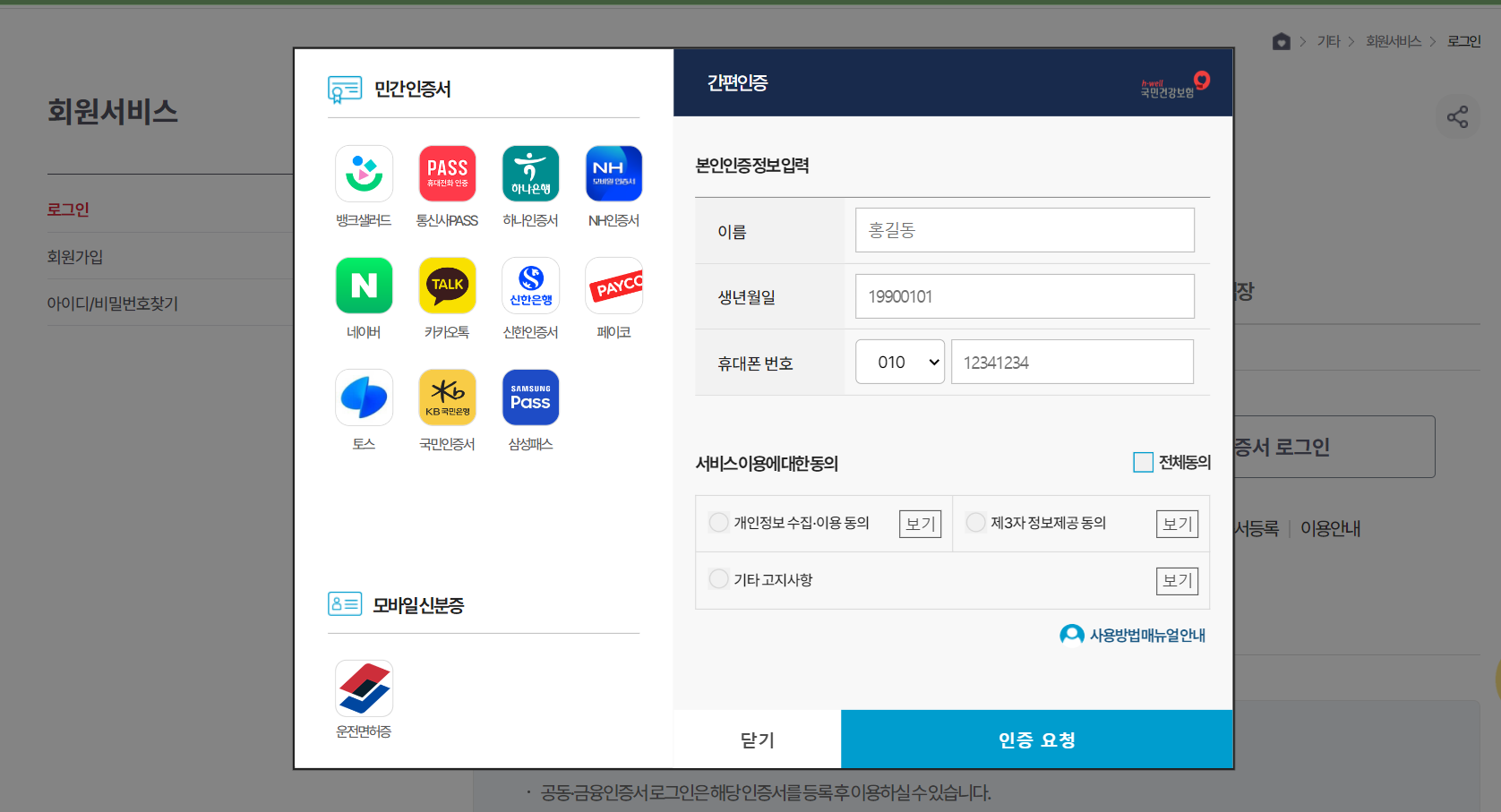The image size is (1501, 812).
Task: Select the 삼성패스 icon
Action: pos(530,397)
